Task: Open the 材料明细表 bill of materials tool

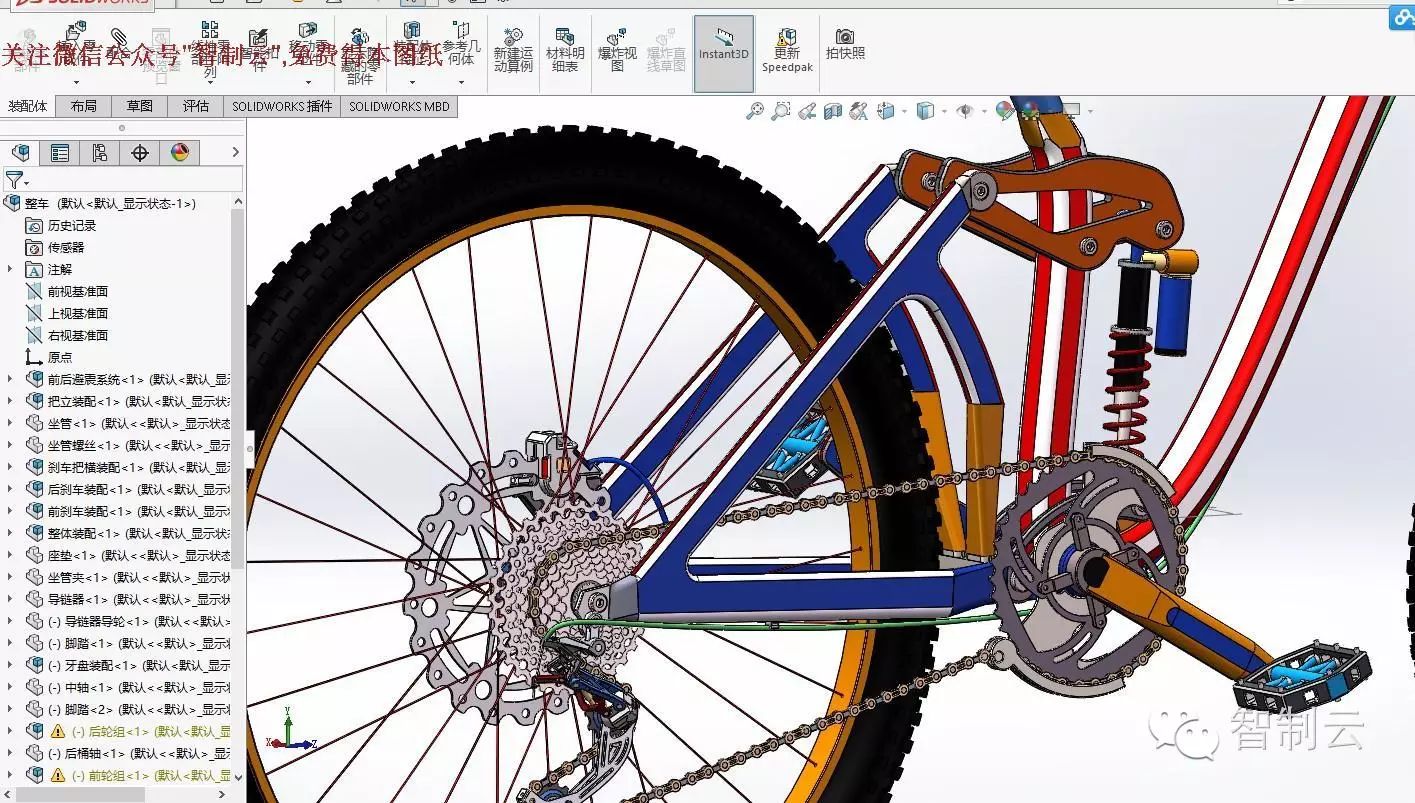Action: coord(565,51)
